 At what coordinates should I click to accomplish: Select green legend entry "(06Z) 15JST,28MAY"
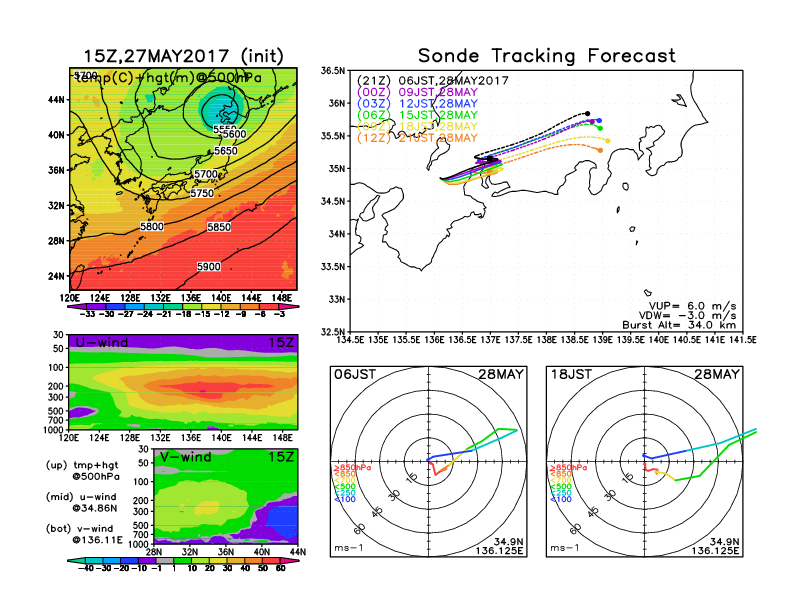[417, 115]
